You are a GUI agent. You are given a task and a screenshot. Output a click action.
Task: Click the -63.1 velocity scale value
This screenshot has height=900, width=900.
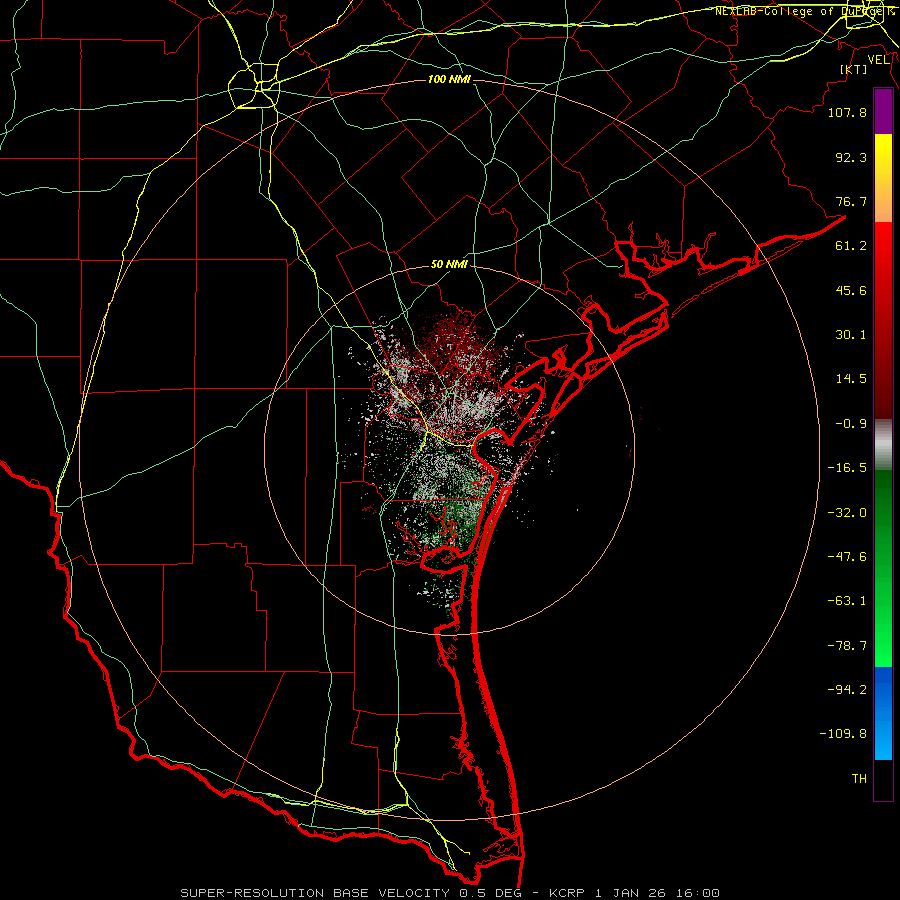pos(847,601)
